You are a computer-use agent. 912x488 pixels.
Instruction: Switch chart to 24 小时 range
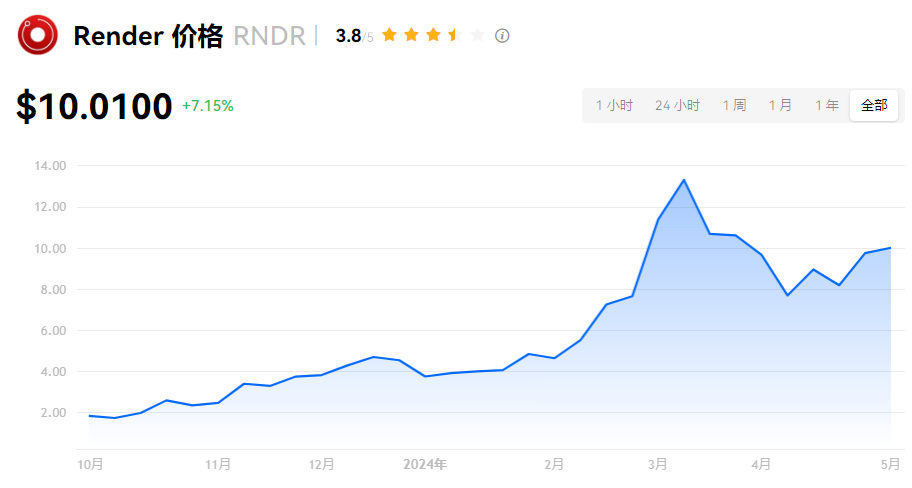tap(677, 106)
